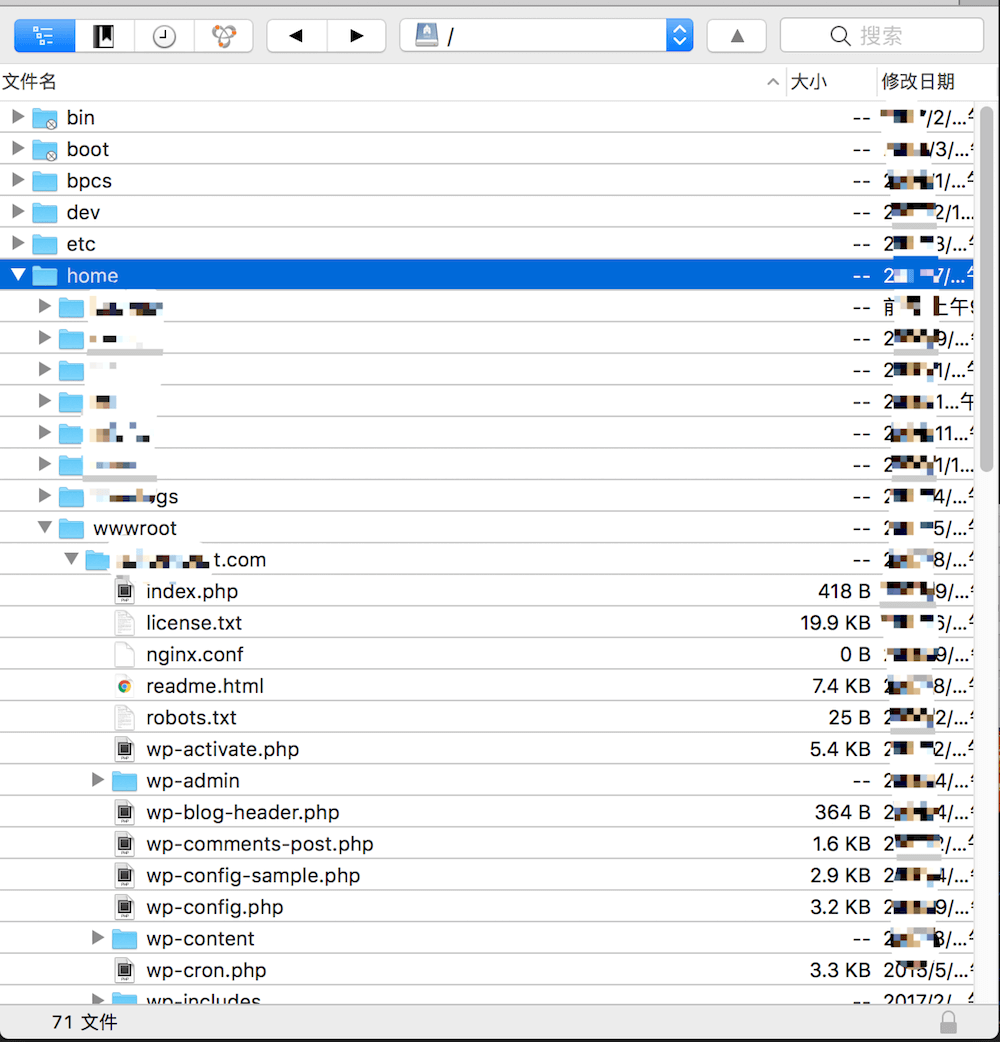Go up to the parent folder
Screen dimensions: 1000x1042
pos(737,36)
